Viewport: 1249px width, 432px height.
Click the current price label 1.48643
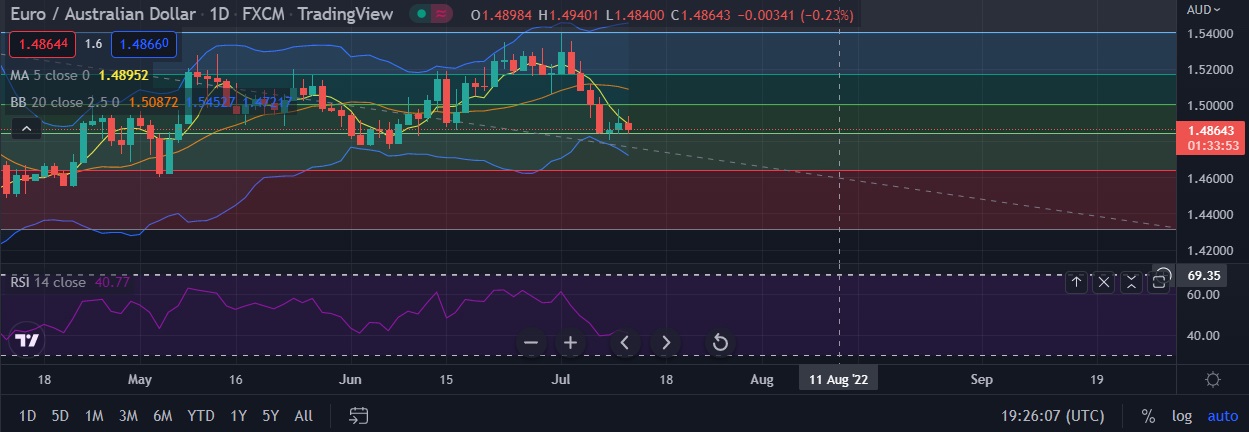click(1211, 131)
